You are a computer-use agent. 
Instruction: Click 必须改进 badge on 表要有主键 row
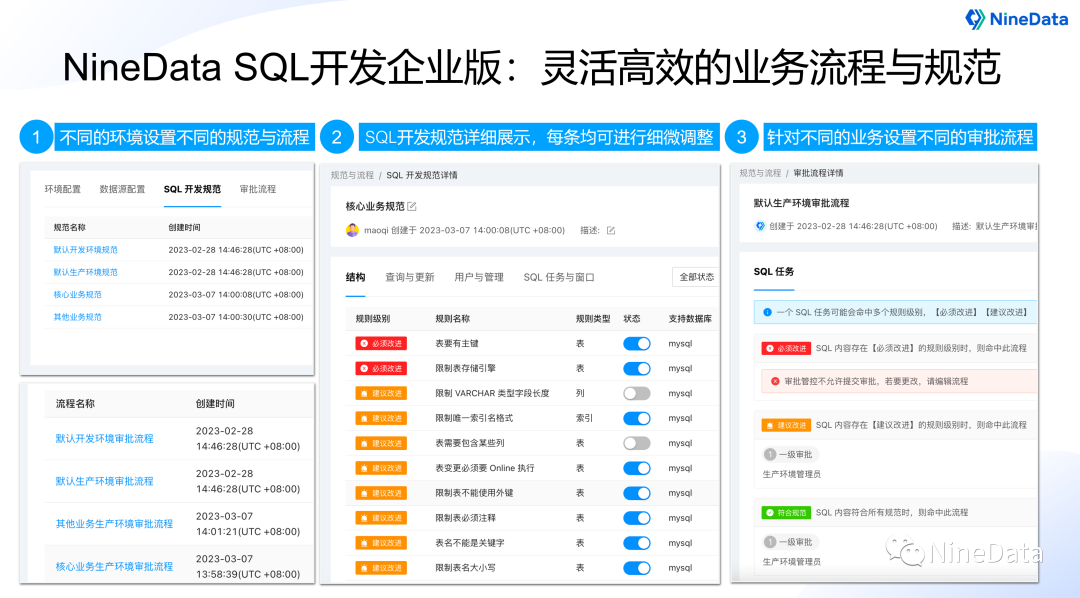[x=381, y=343]
